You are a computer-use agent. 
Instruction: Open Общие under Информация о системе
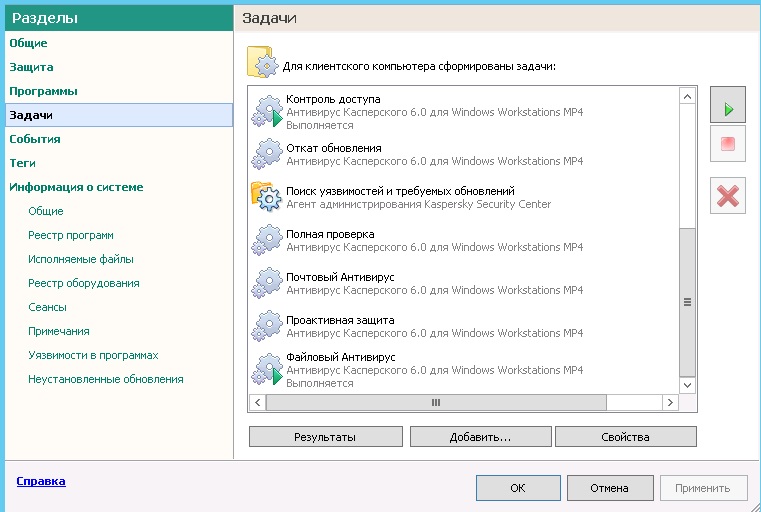(46, 211)
